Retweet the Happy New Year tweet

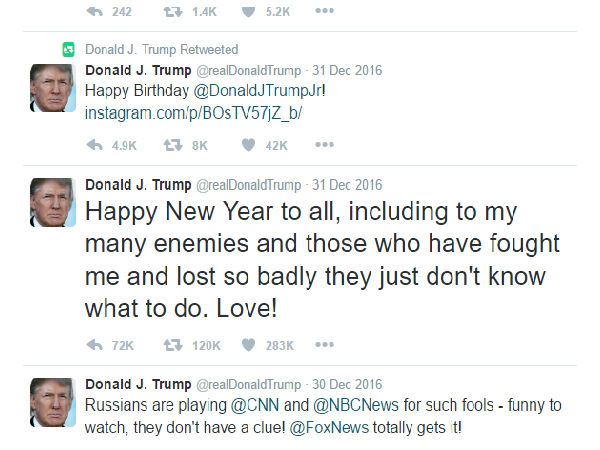click(x=172, y=345)
